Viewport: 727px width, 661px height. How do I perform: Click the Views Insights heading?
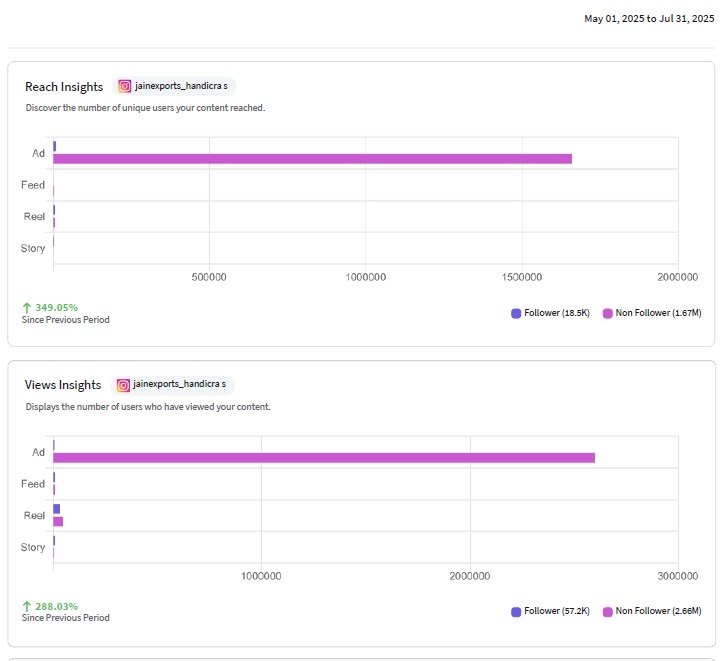[63, 385]
